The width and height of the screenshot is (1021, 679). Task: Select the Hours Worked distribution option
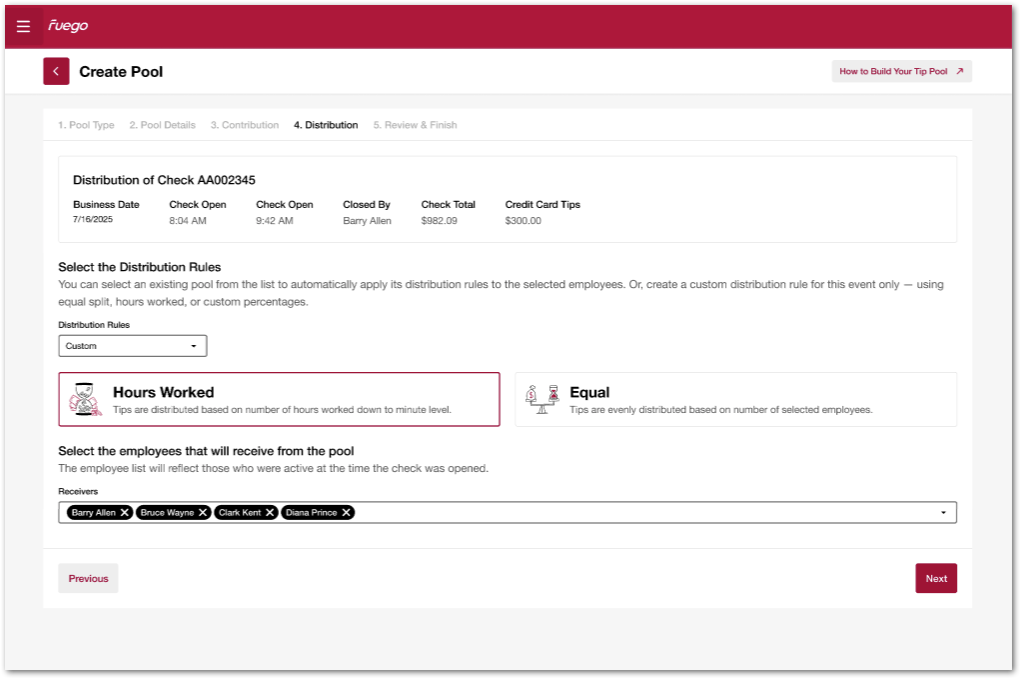(x=280, y=399)
